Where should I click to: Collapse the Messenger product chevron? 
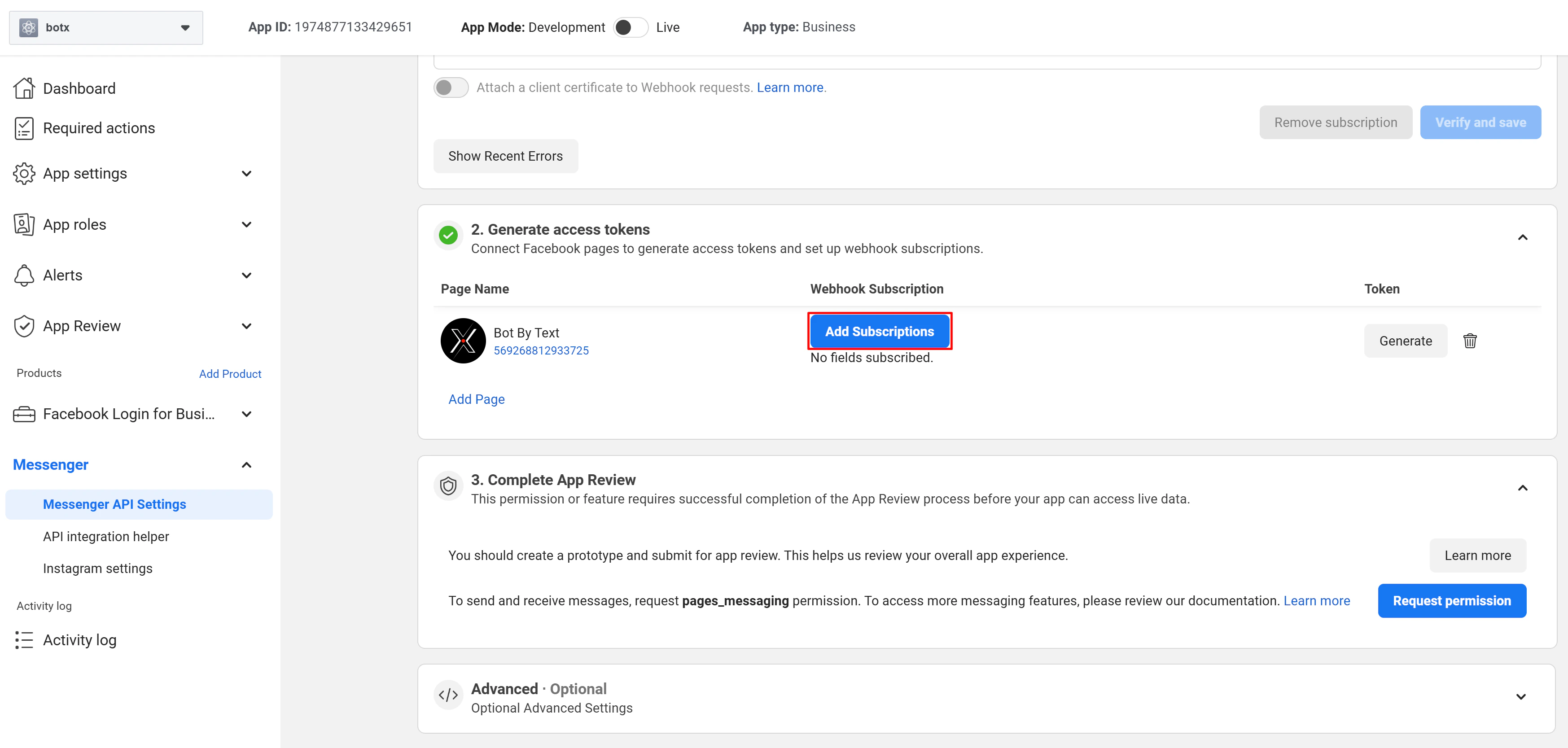246,465
